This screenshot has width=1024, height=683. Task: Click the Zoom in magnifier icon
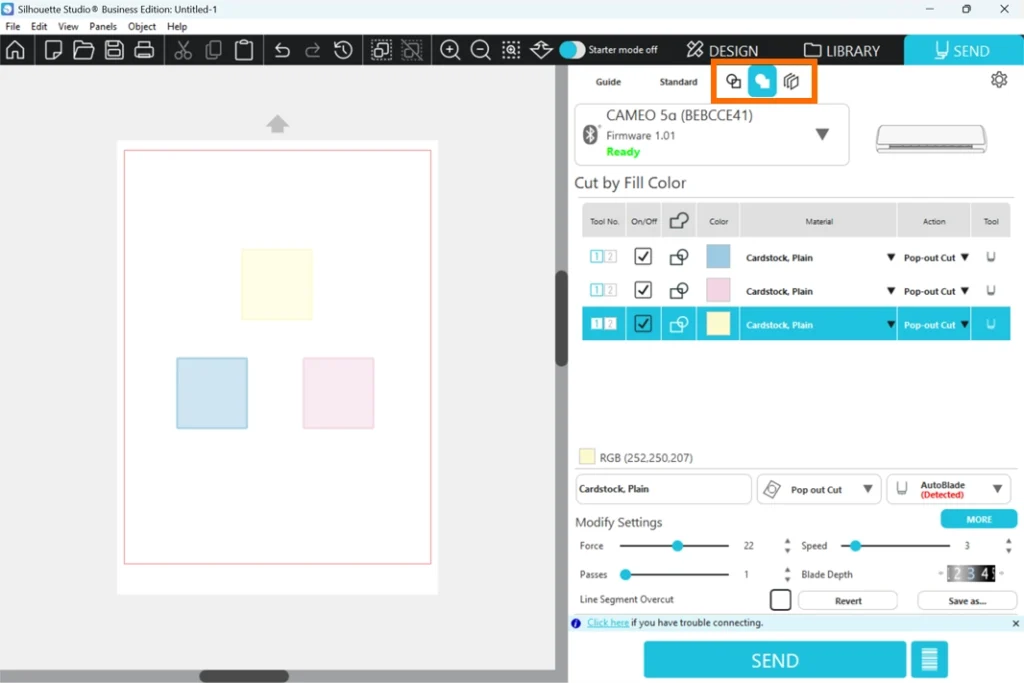pos(451,50)
